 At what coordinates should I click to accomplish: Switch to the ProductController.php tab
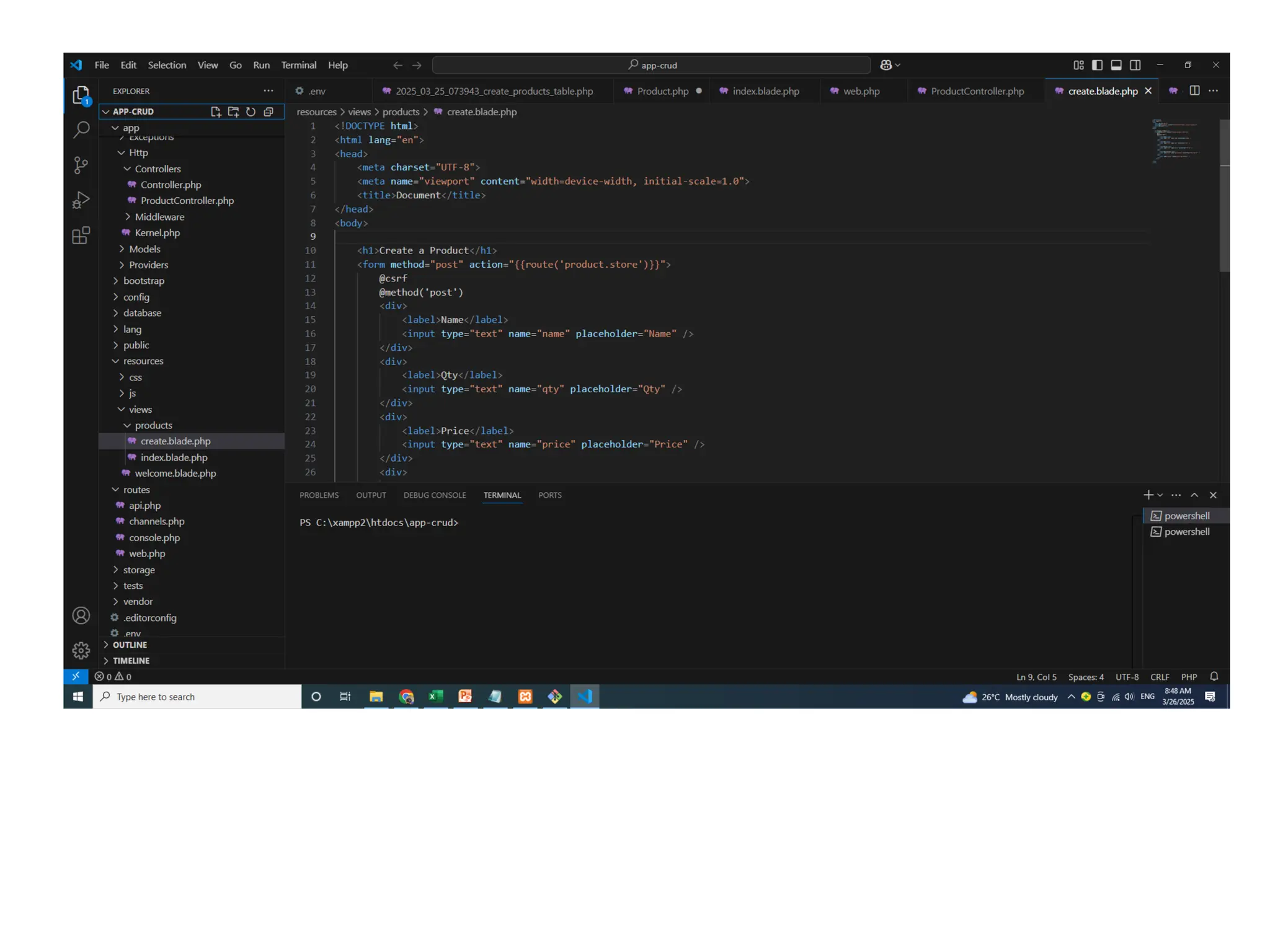(977, 91)
